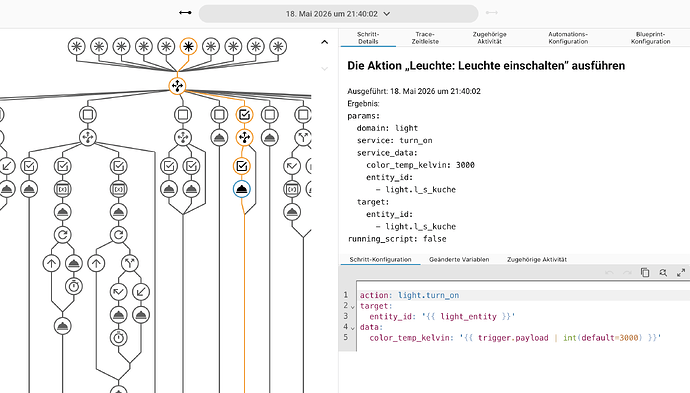Screen dimensions: 690x393
Task: Select the stopwatch delay node beneath the wait-trigger node
Action: tap(118, 338)
